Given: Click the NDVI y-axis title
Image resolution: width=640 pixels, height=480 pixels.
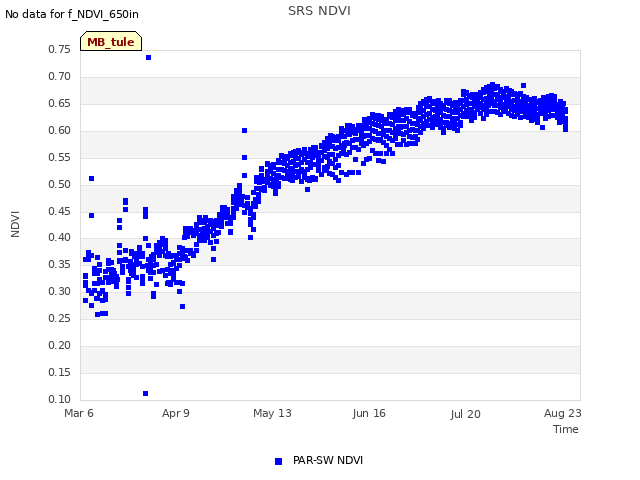Looking at the screenshot, I should point(15,224).
